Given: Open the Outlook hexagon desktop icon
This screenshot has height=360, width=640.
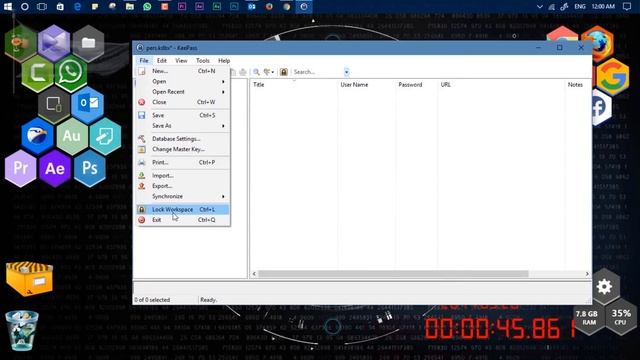Looking at the screenshot, I should click(x=88, y=104).
